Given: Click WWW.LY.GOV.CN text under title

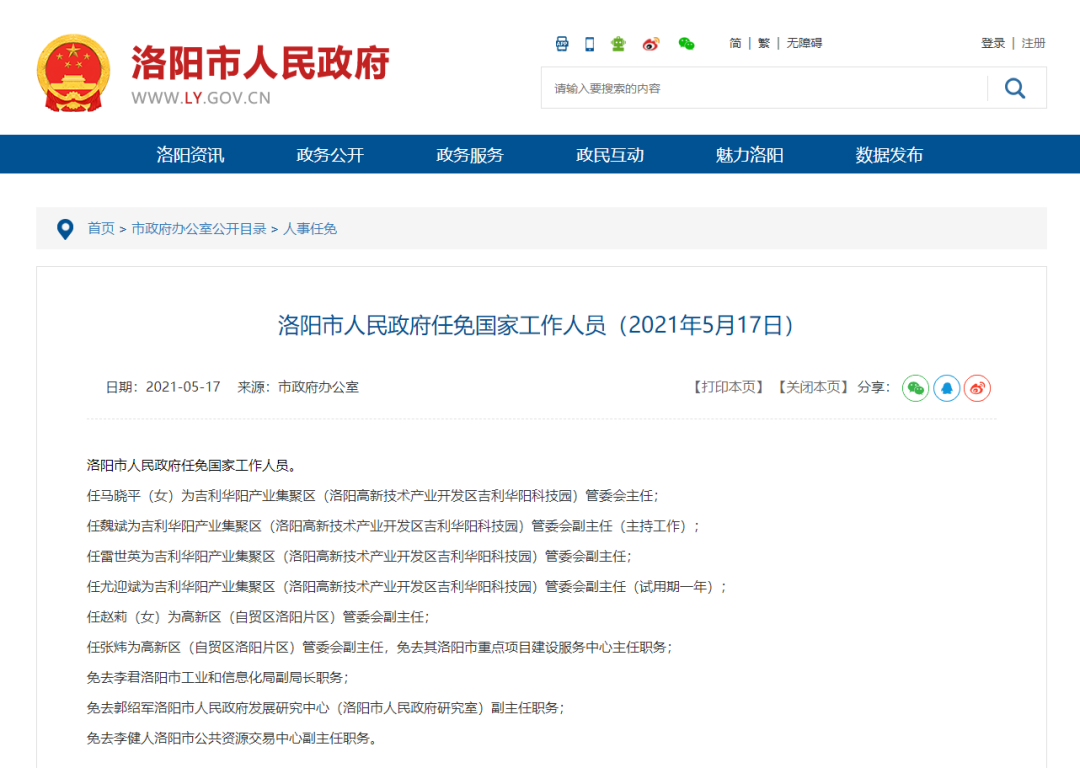Looking at the screenshot, I should coord(201,98).
